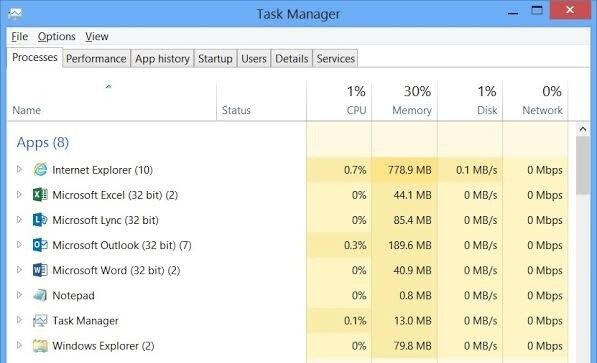Expand the Internet Explorer (10) process group
This screenshot has height=363, width=597.
click(19, 169)
